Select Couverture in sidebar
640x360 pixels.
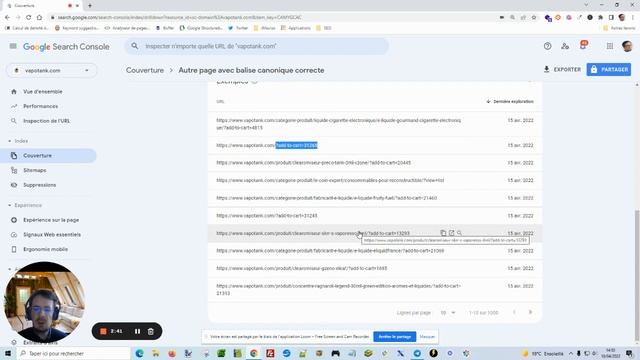[x=48, y=156]
